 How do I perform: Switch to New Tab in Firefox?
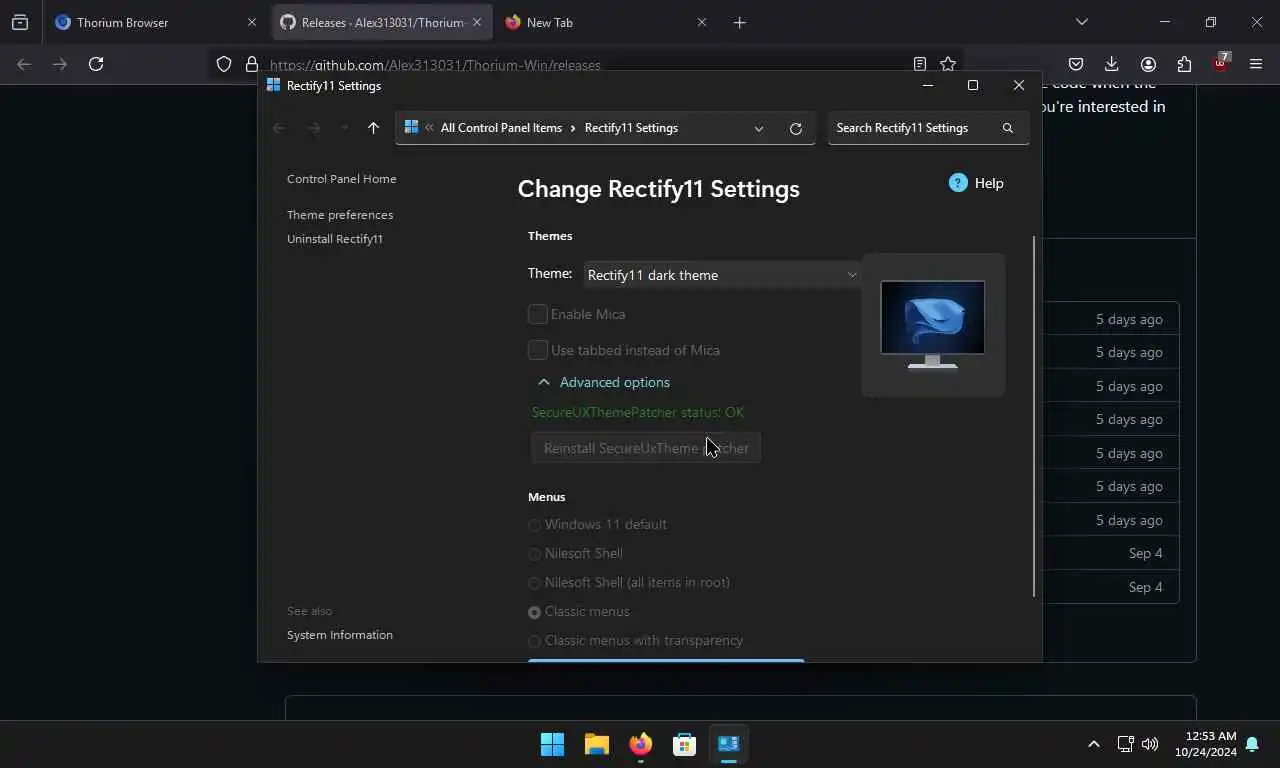pyautogui.click(x=607, y=22)
